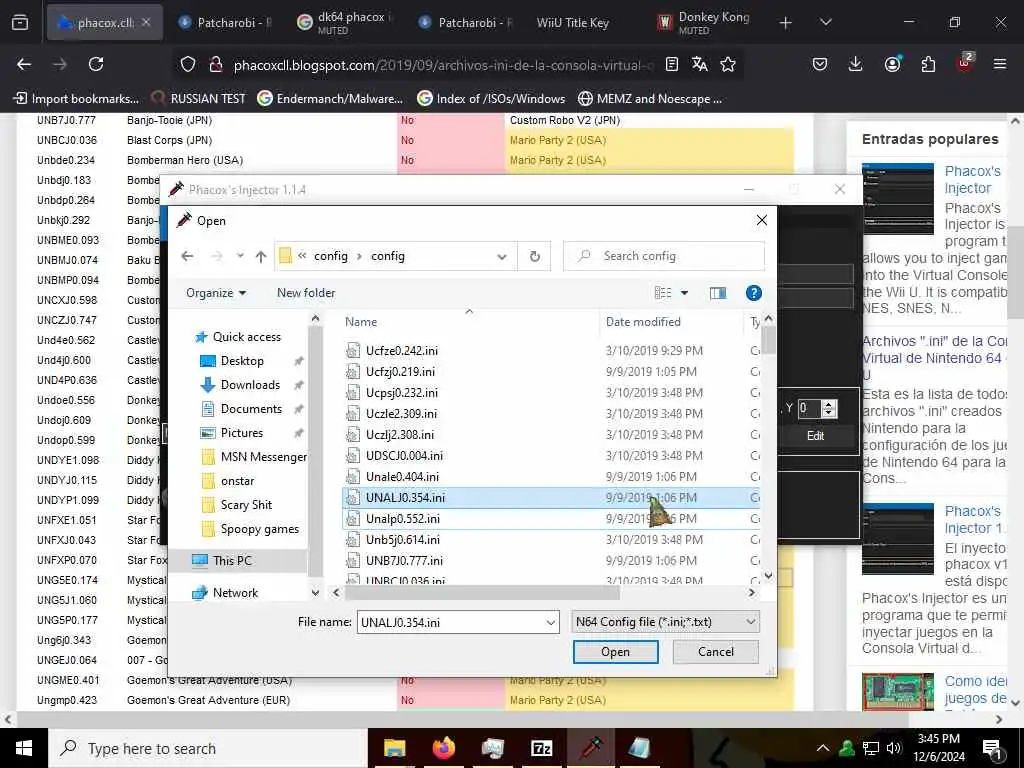Open Firefox application menu

(1000, 64)
